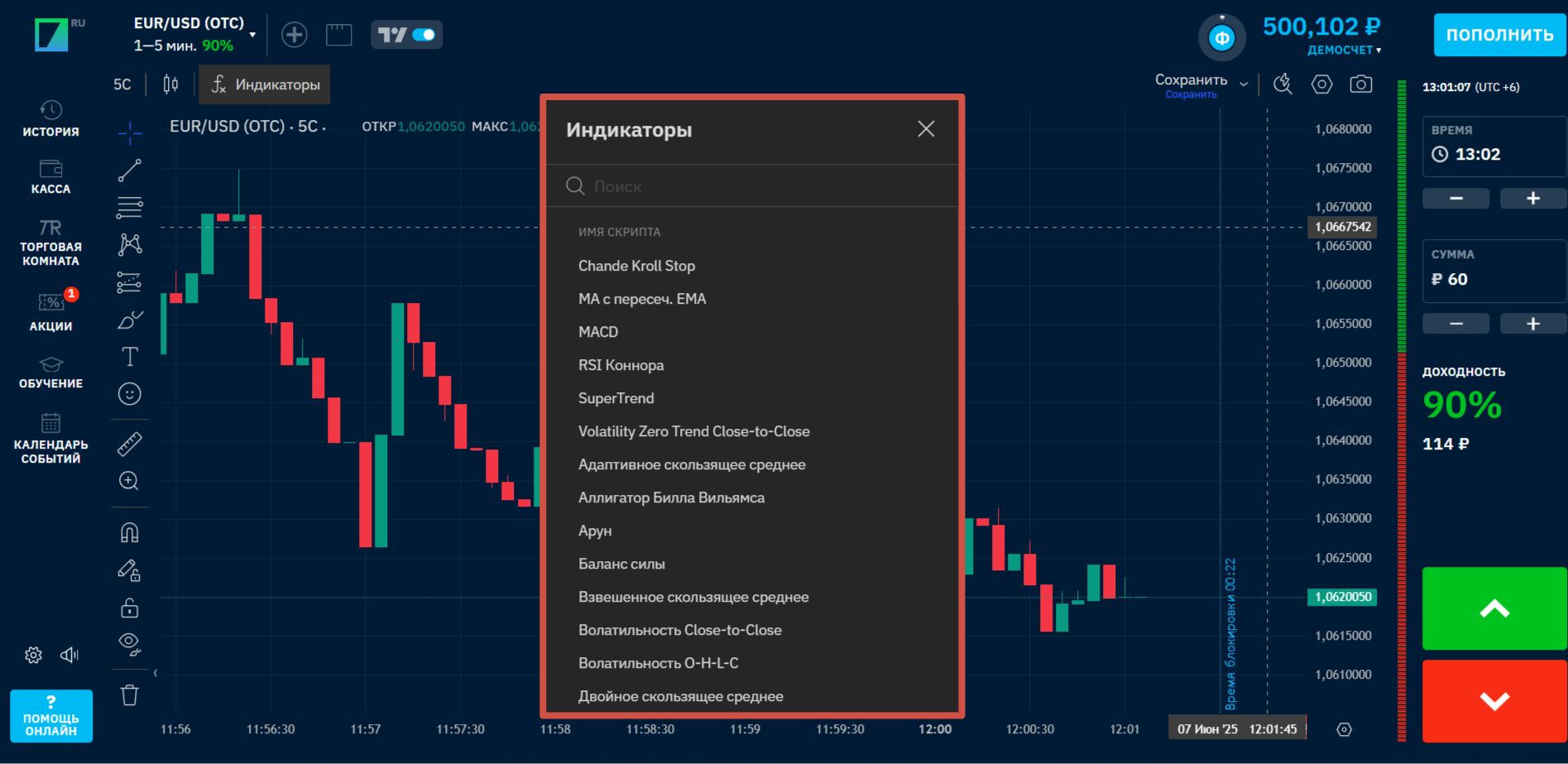Open the Обучение training section
The image size is (1568, 764).
pos(50,372)
